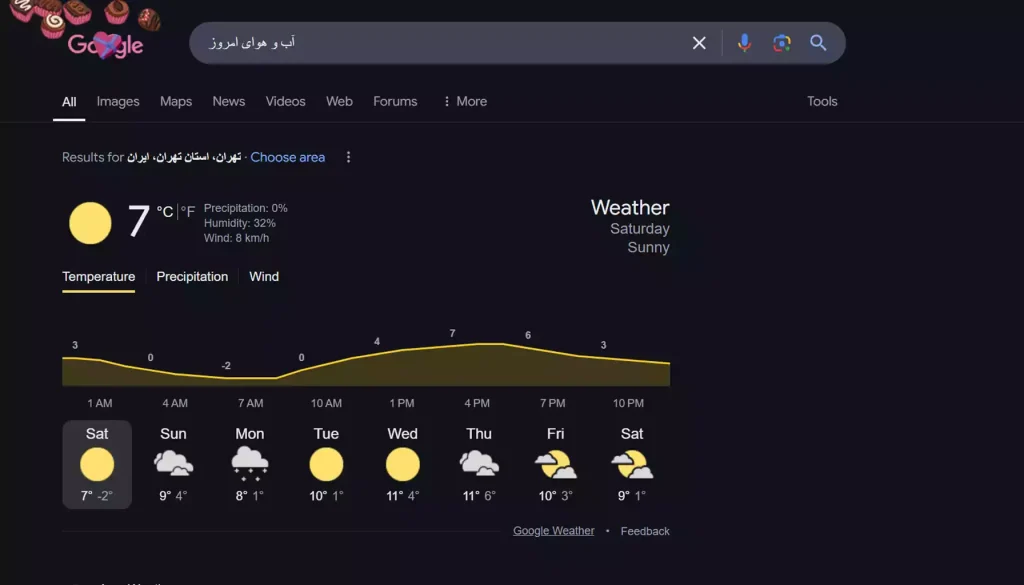The width and height of the screenshot is (1024, 585).
Task: Select Saturday's highlighted forecast card
Action: (96, 464)
